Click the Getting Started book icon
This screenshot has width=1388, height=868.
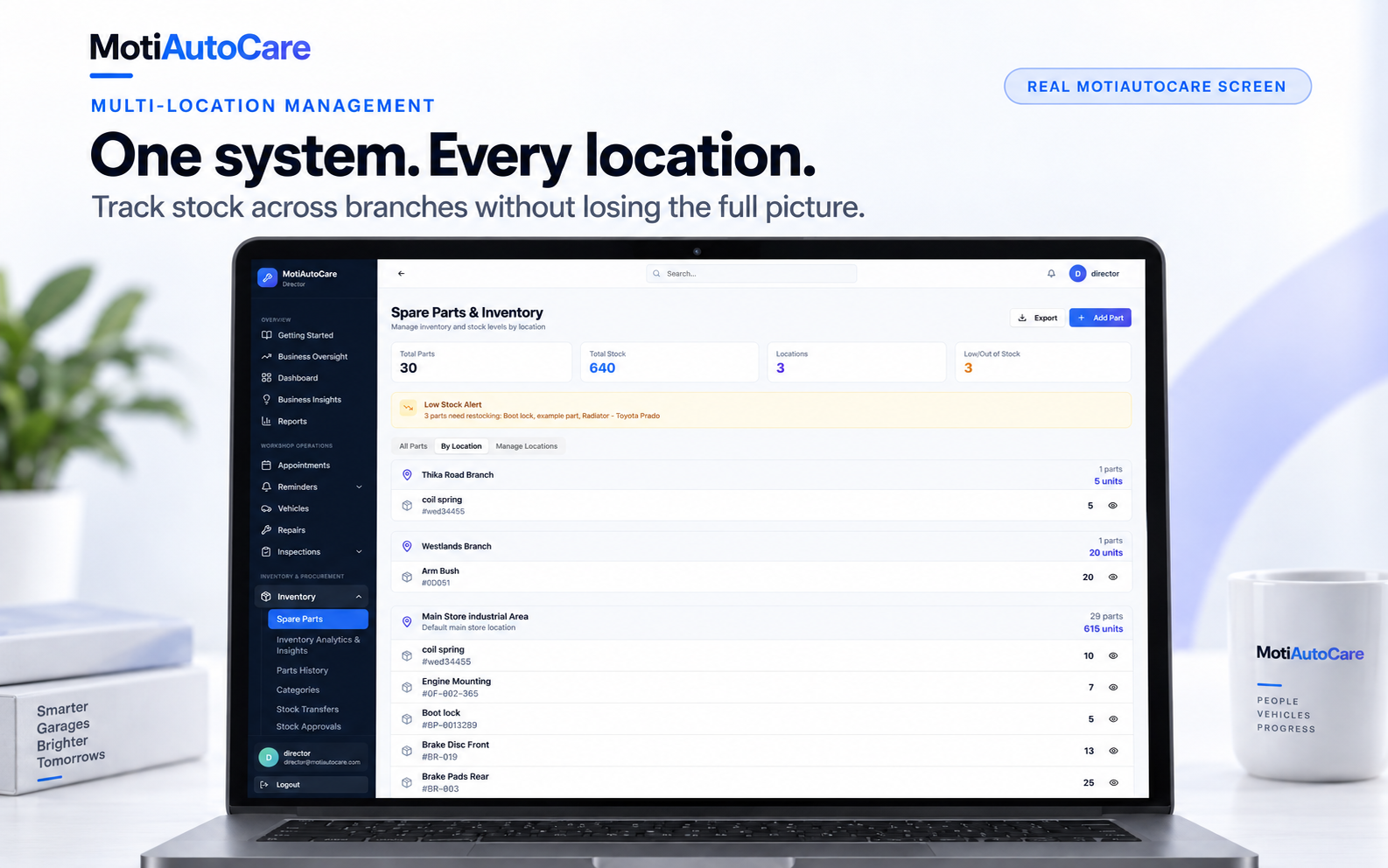[266, 335]
